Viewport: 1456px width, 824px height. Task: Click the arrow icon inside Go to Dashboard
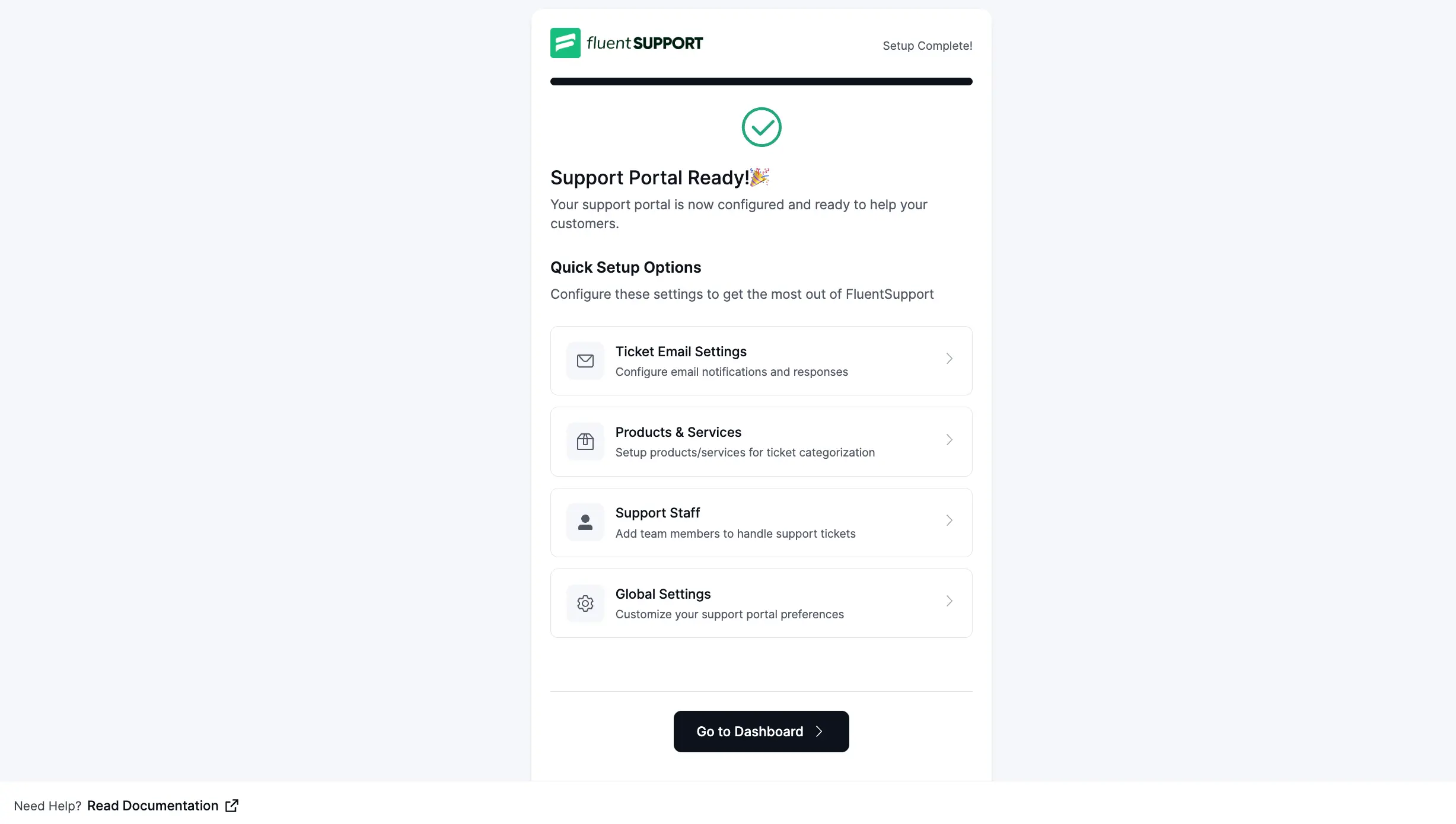point(820,732)
